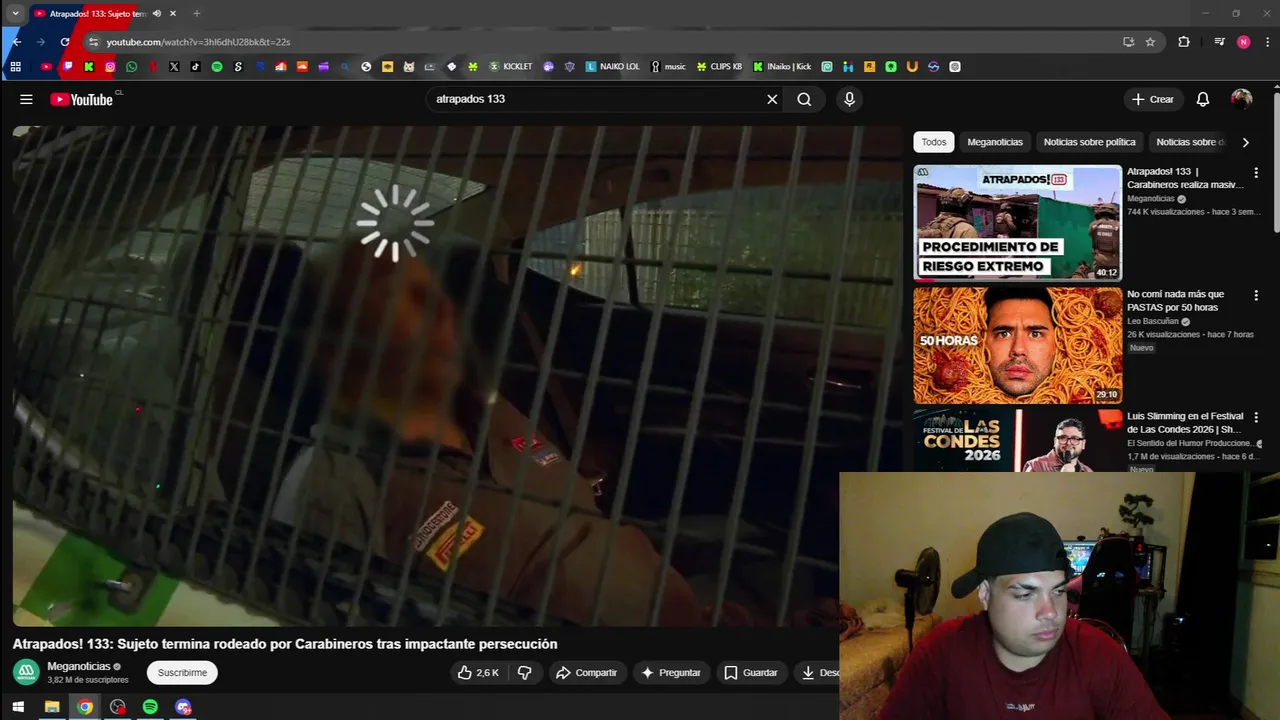
Task: Open the X (Twitter) bookmark icon
Action: click(174, 67)
